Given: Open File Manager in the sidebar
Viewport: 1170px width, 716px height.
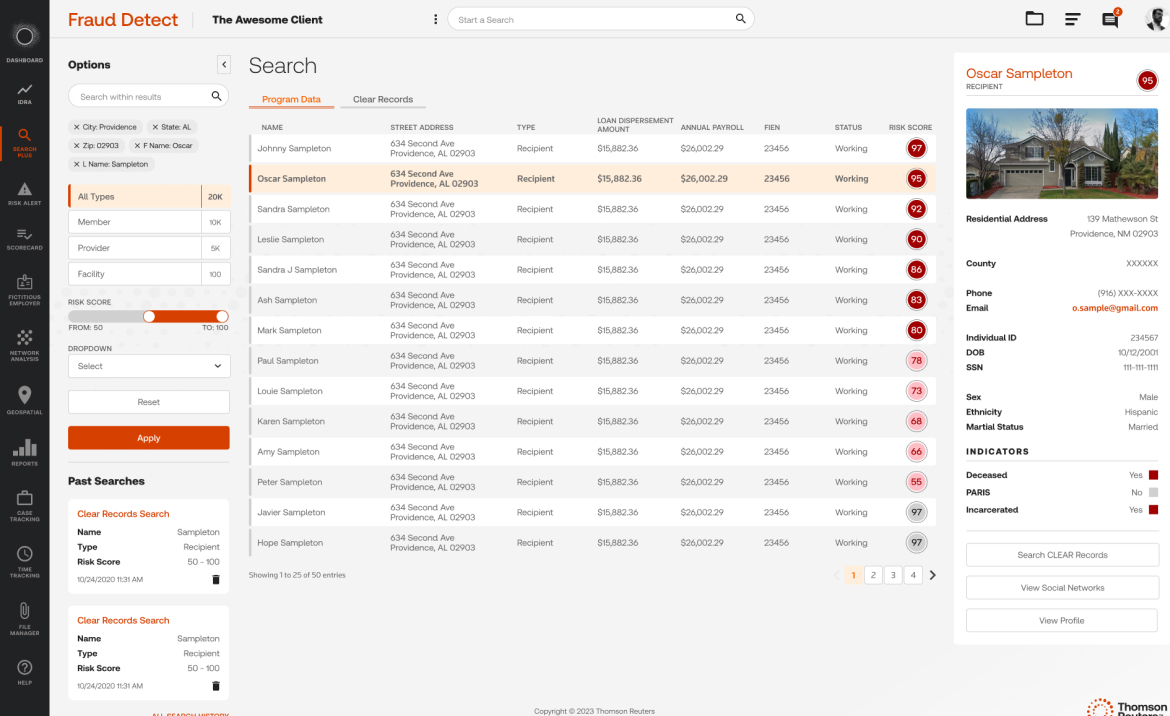Looking at the screenshot, I should (25, 619).
